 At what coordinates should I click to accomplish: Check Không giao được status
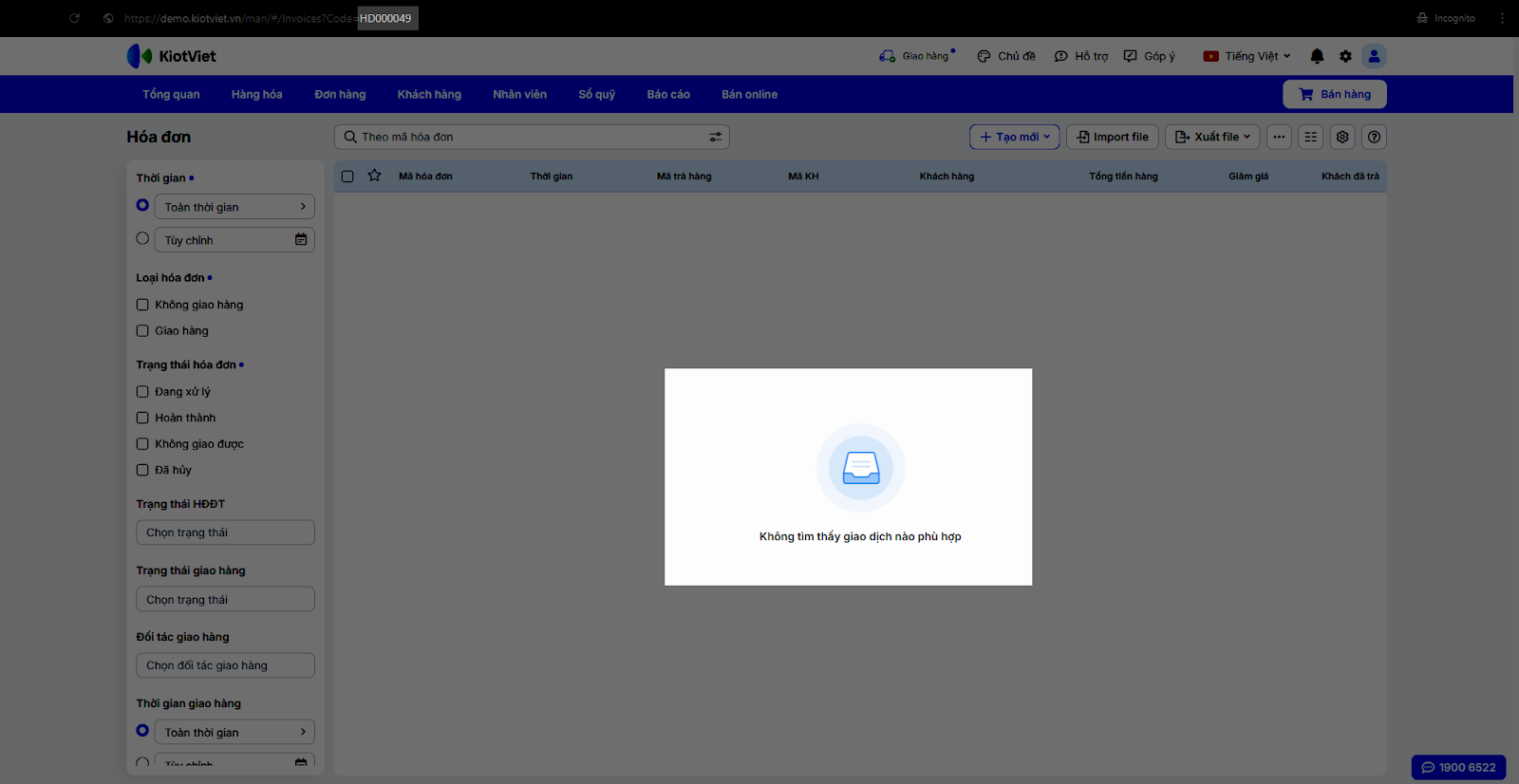[142, 444]
